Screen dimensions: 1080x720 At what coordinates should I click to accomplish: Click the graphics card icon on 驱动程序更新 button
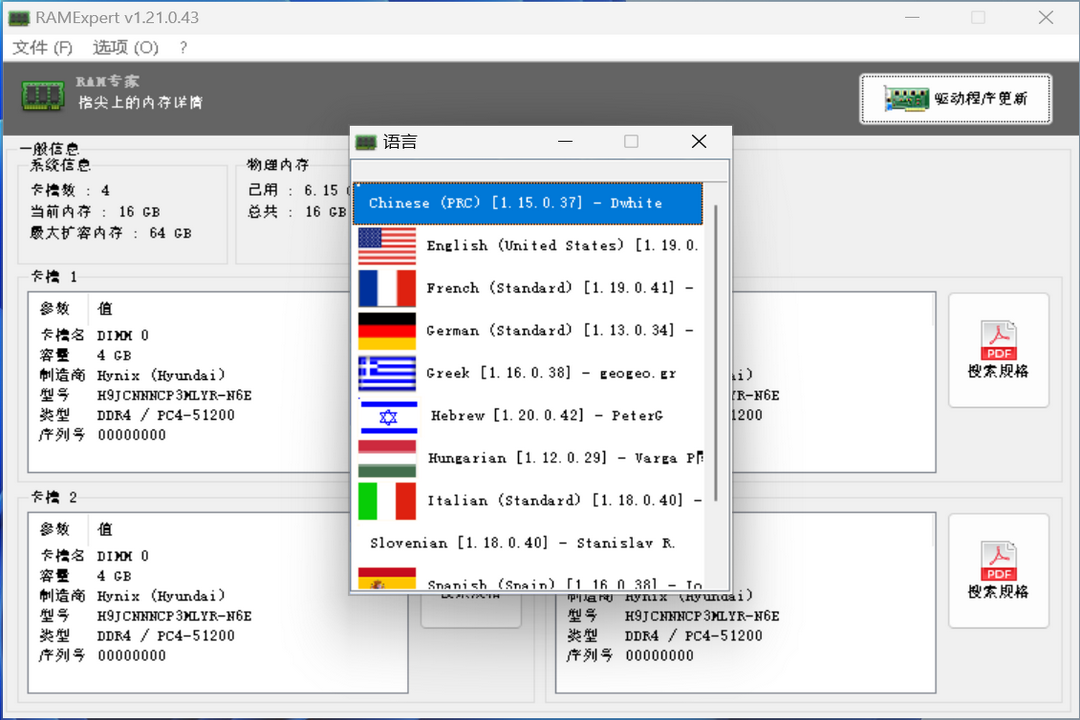(905, 99)
